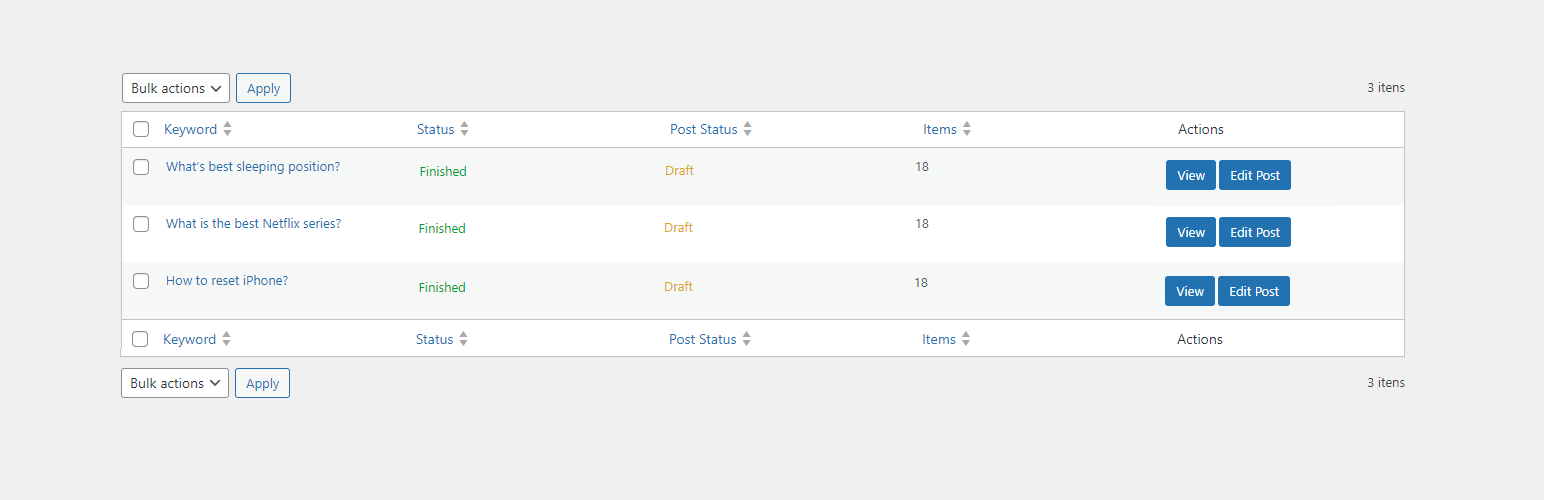Click sort arrows beside bottom Items header
1544x500 pixels.
(x=966, y=339)
